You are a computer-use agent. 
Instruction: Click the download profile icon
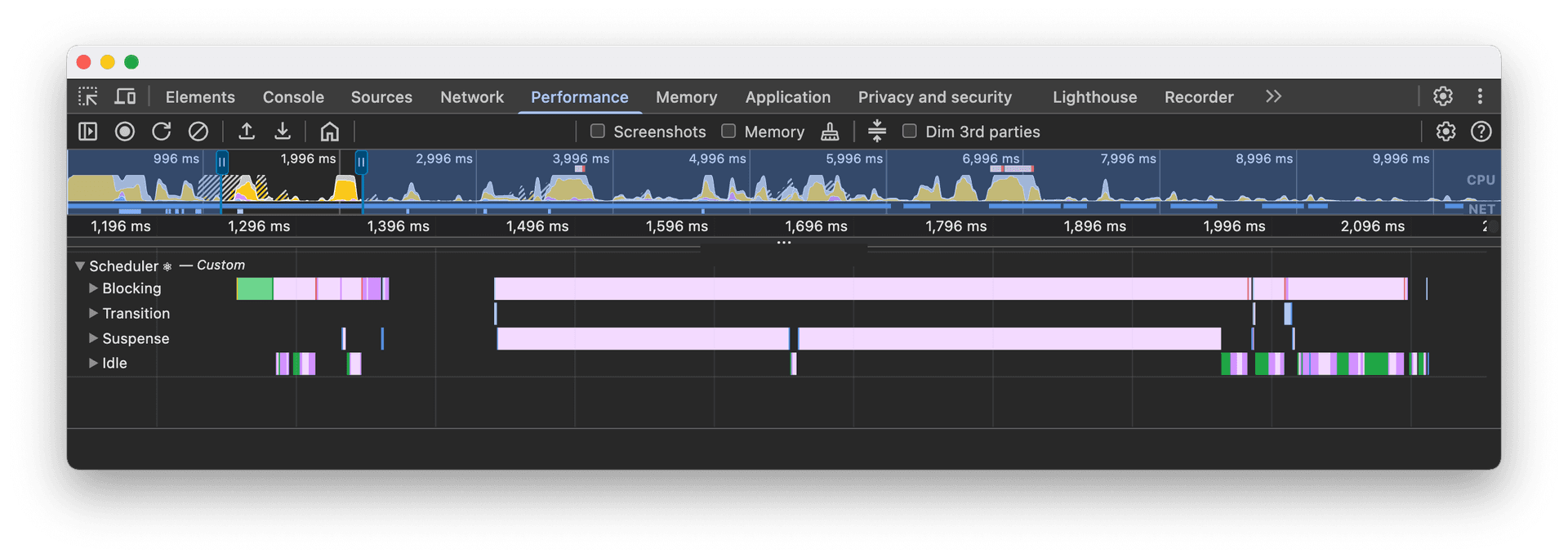pyautogui.click(x=283, y=132)
